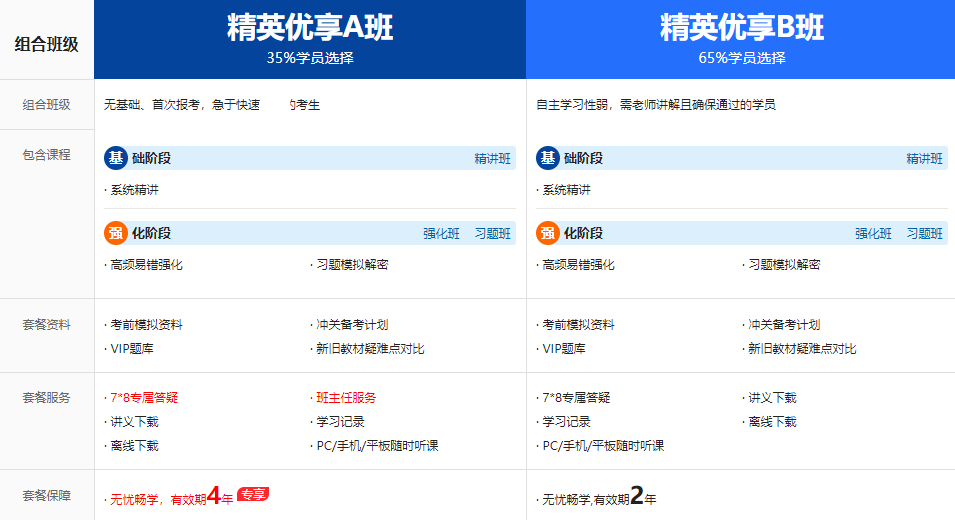Click 离线下载 in A班 column
Viewport: 955px width, 520px height.
click(x=135, y=446)
